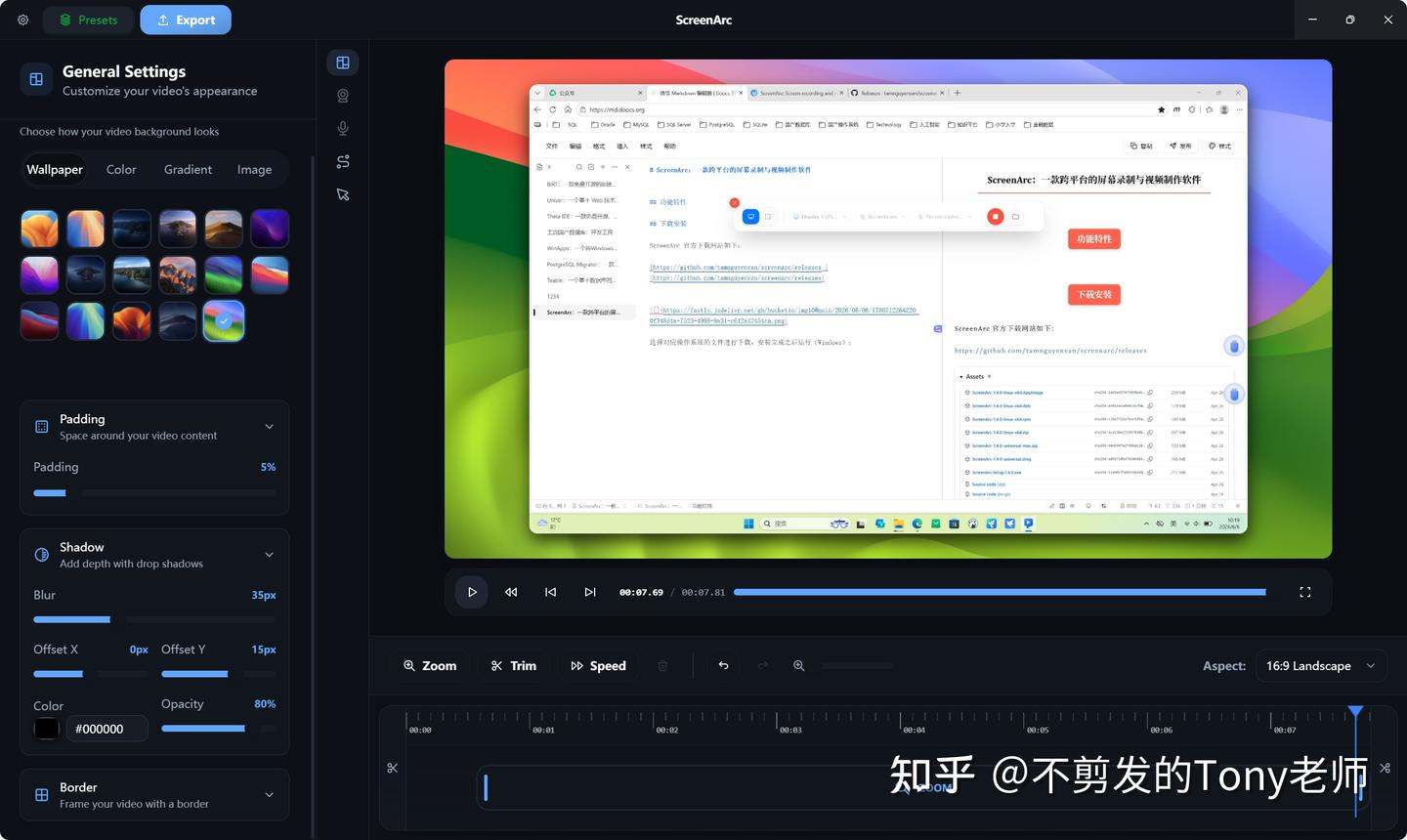Choose the purple Monterey wallpaper in second row

(40, 275)
